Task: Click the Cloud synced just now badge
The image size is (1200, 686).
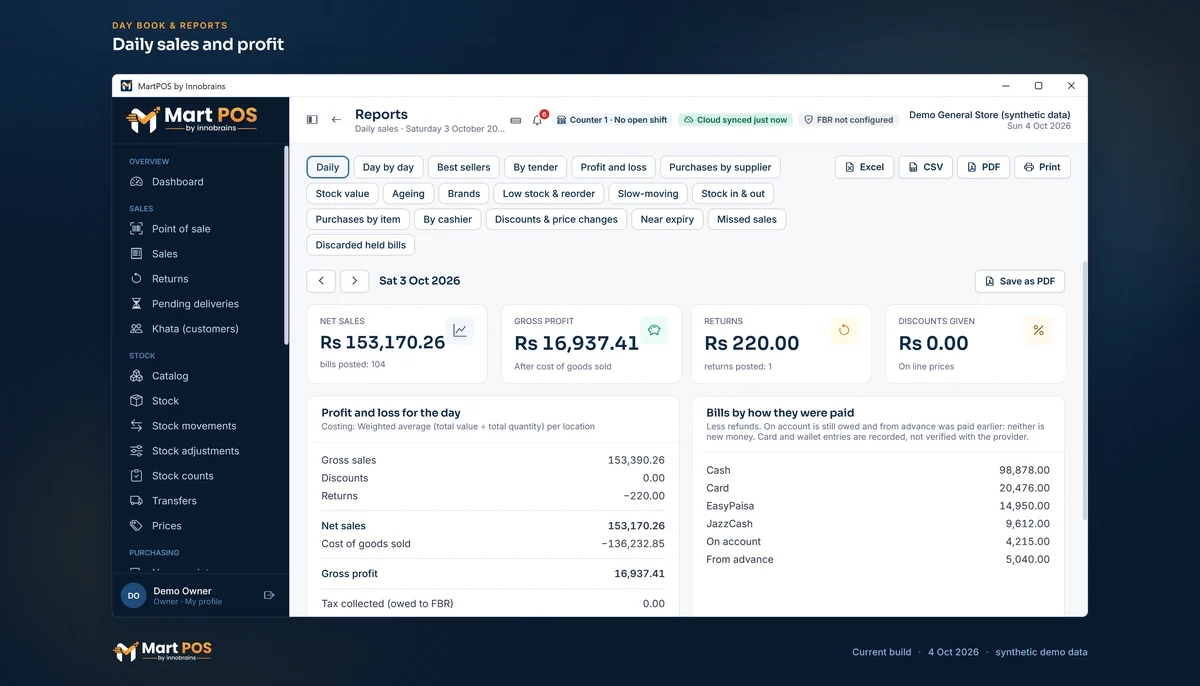Action: [735, 120]
